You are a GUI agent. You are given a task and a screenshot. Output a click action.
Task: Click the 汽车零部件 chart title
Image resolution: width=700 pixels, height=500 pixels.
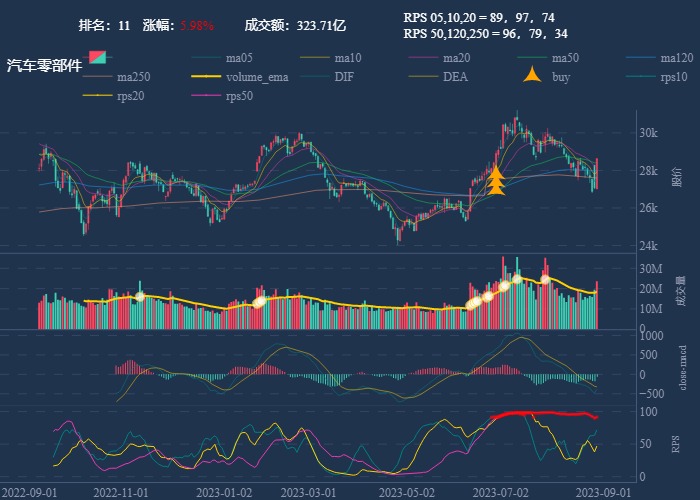(x=44, y=66)
